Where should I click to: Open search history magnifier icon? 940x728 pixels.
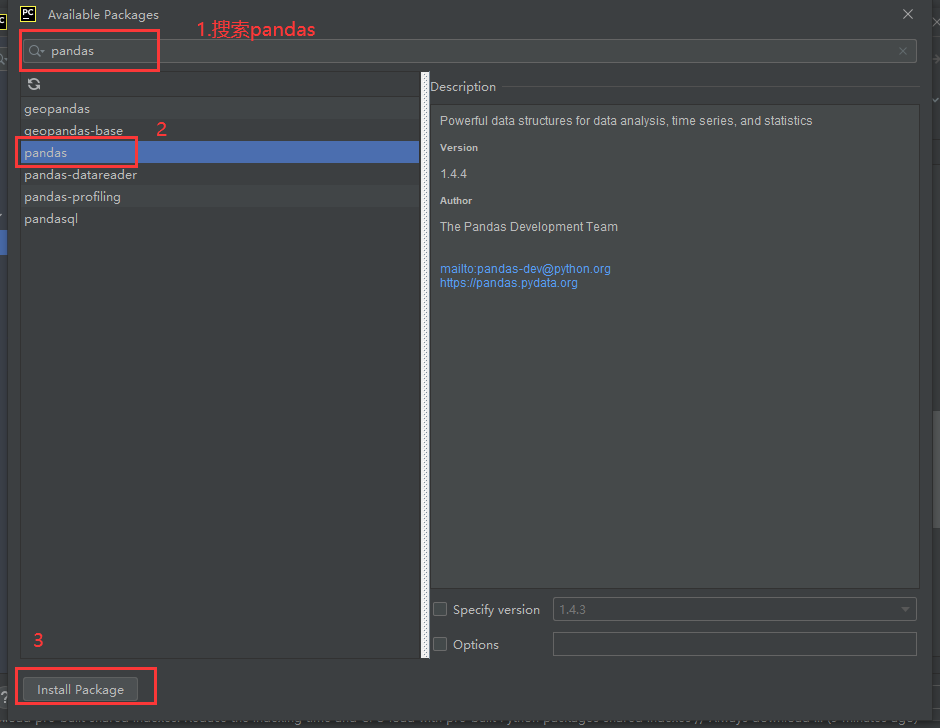click(37, 51)
